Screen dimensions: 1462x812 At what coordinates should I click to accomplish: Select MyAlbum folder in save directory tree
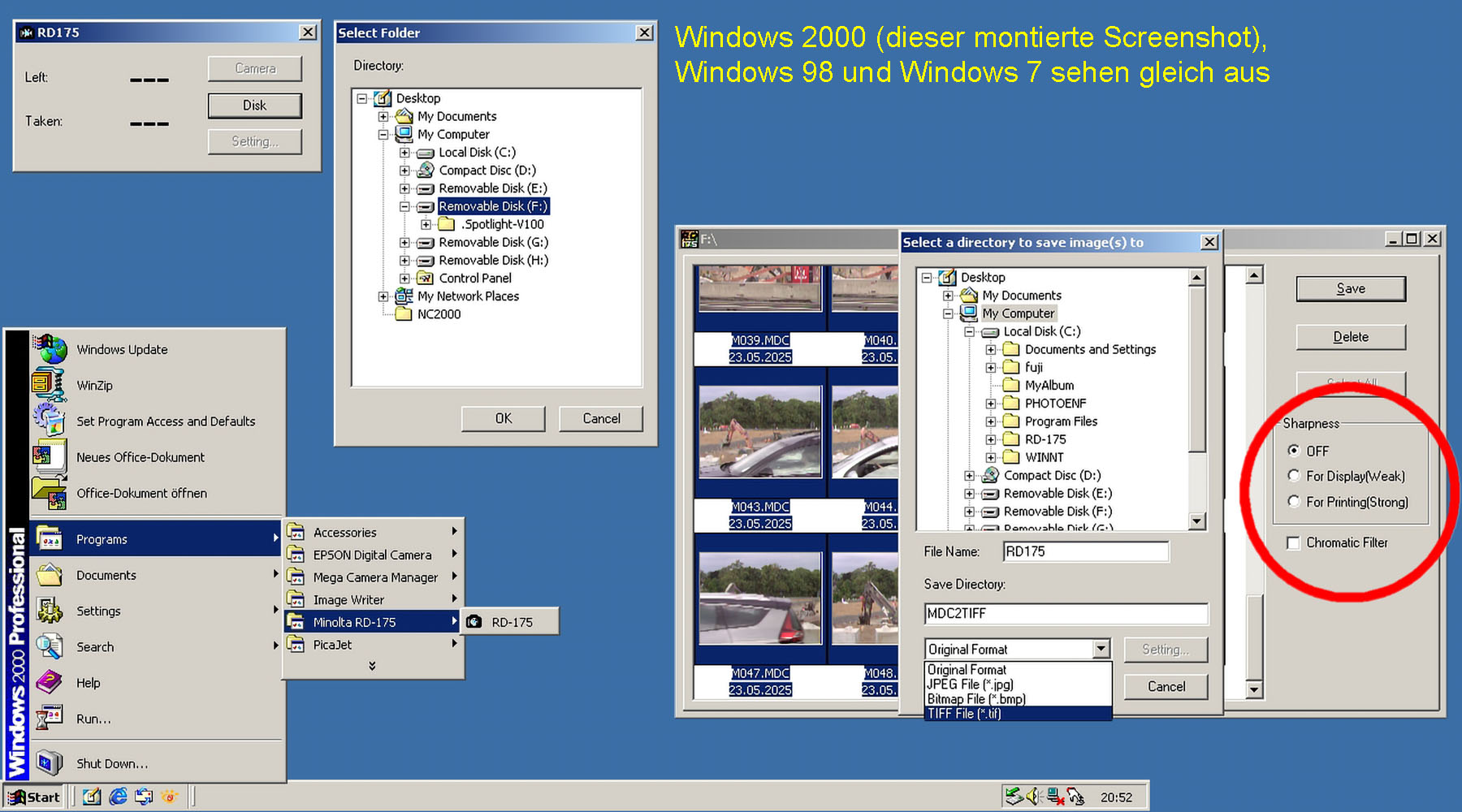[x=1049, y=386]
